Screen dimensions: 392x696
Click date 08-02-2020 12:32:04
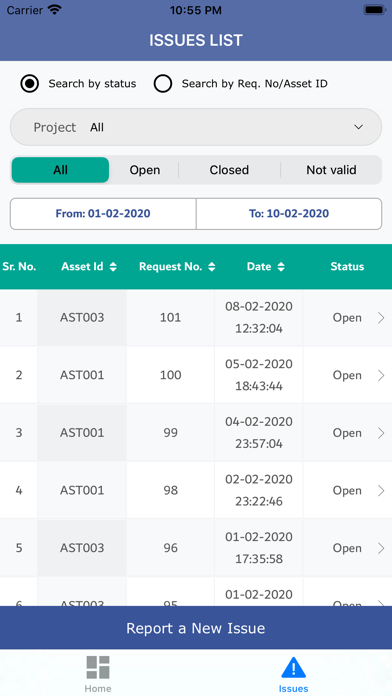[259, 318]
